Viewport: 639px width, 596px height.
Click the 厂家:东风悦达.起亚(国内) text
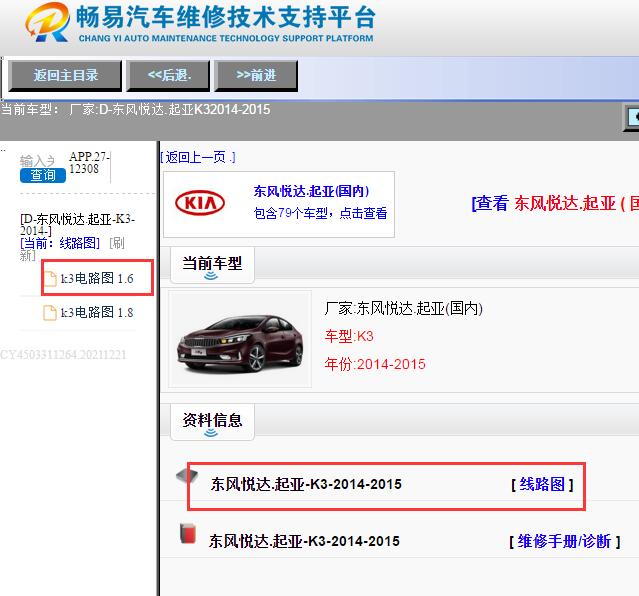[x=403, y=309]
